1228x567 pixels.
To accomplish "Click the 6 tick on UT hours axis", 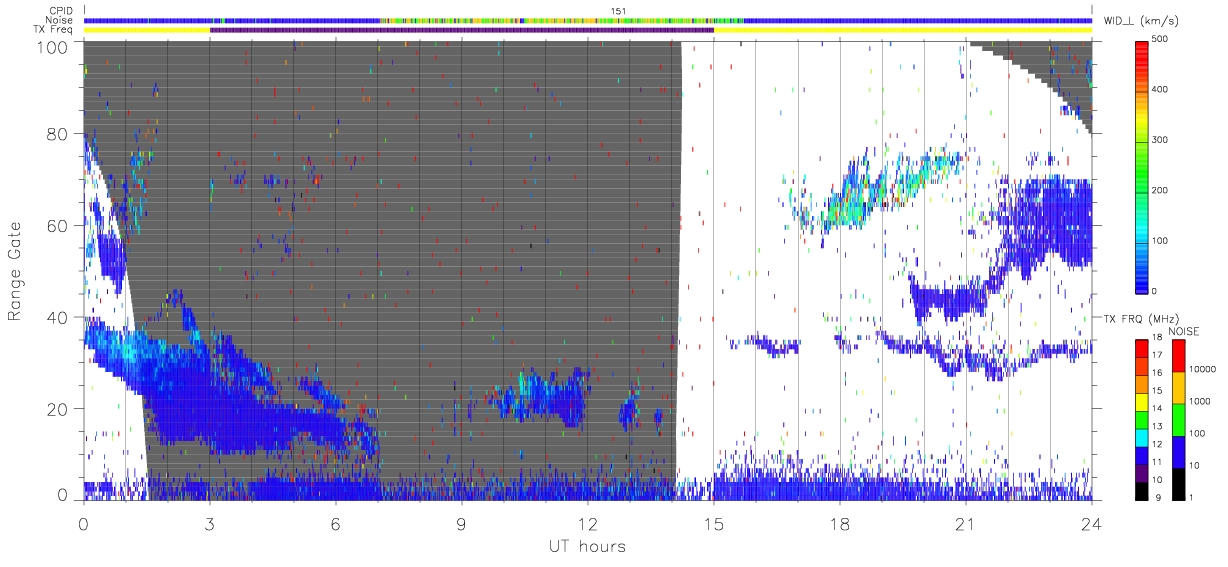I will pos(335,523).
